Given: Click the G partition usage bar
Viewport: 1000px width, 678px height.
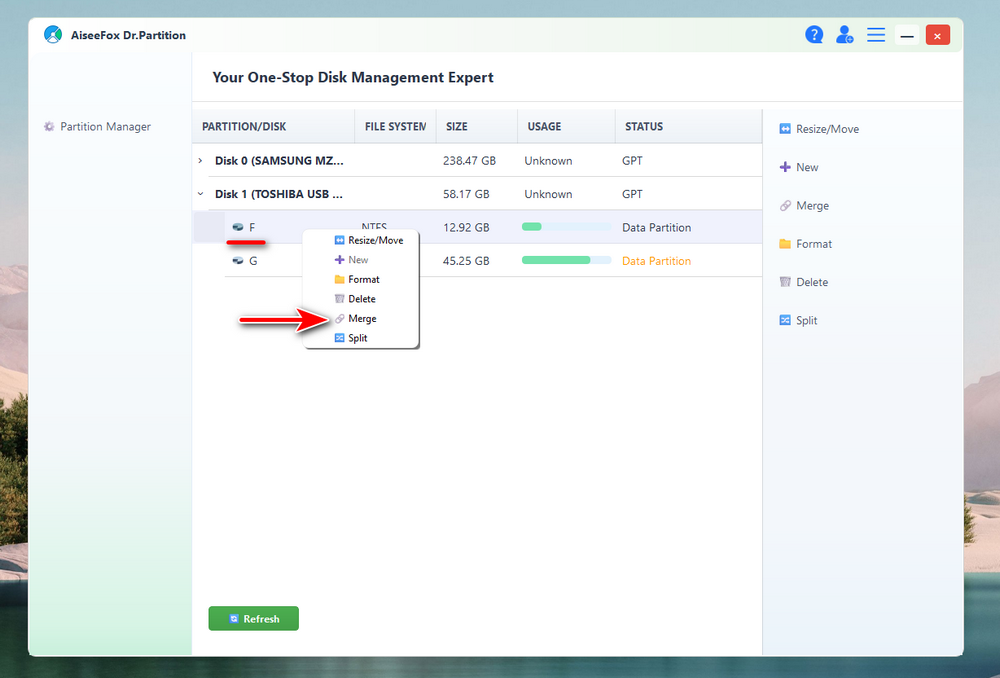Looking at the screenshot, I should point(566,261).
